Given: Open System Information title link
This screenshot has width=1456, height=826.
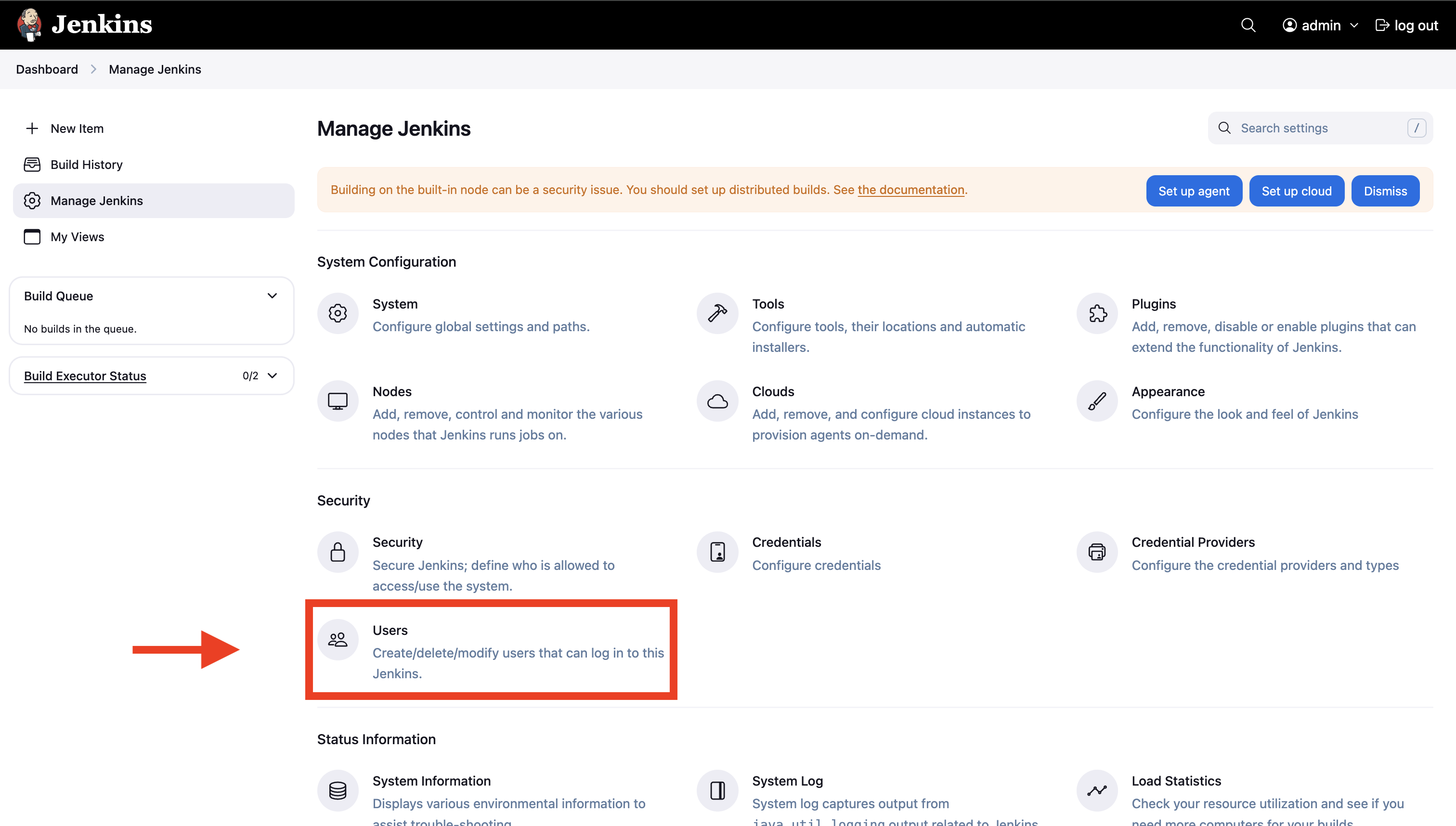Looking at the screenshot, I should pos(431,781).
